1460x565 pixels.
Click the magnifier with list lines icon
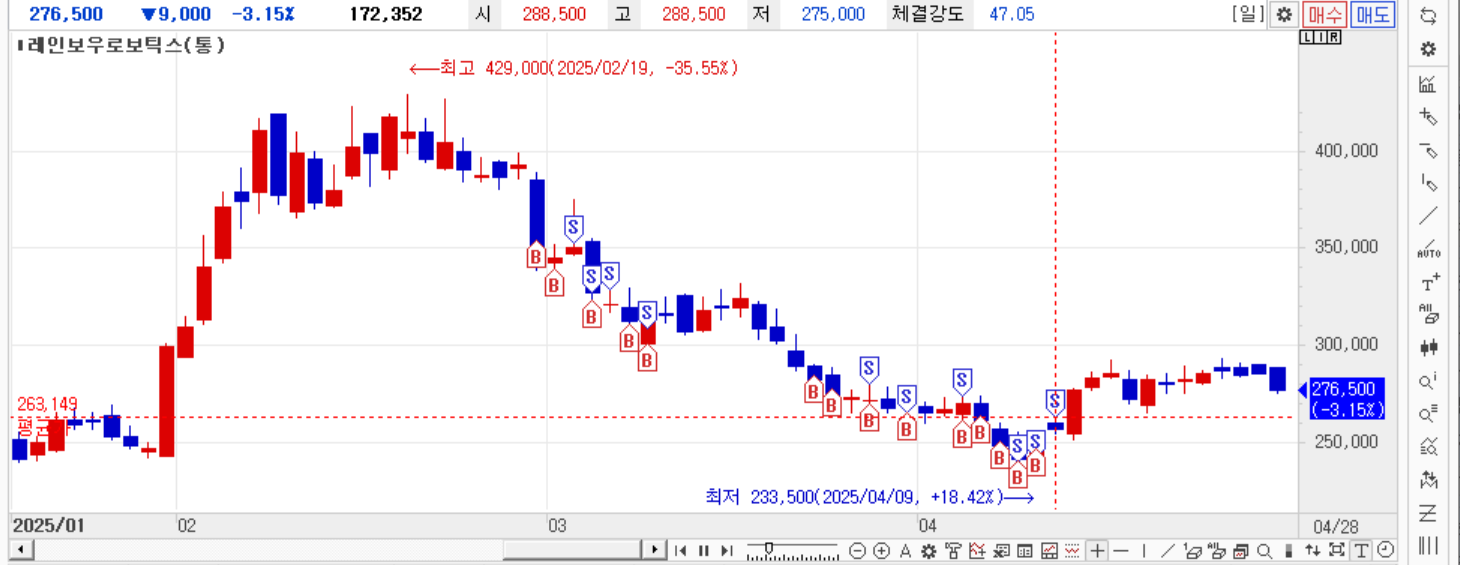(x=1429, y=414)
